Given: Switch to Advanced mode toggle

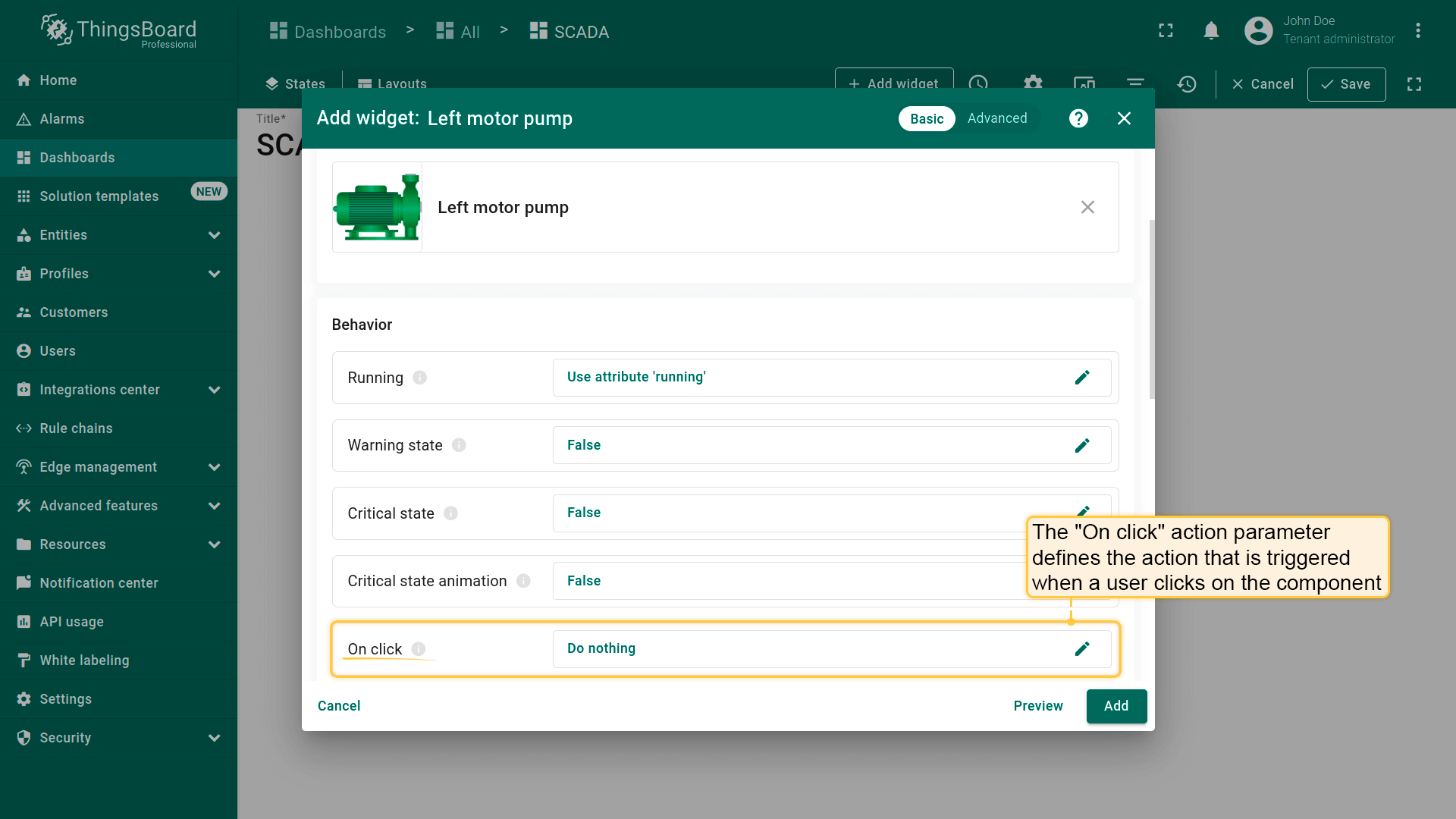Looking at the screenshot, I should pyautogui.click(x=996, y=118).
